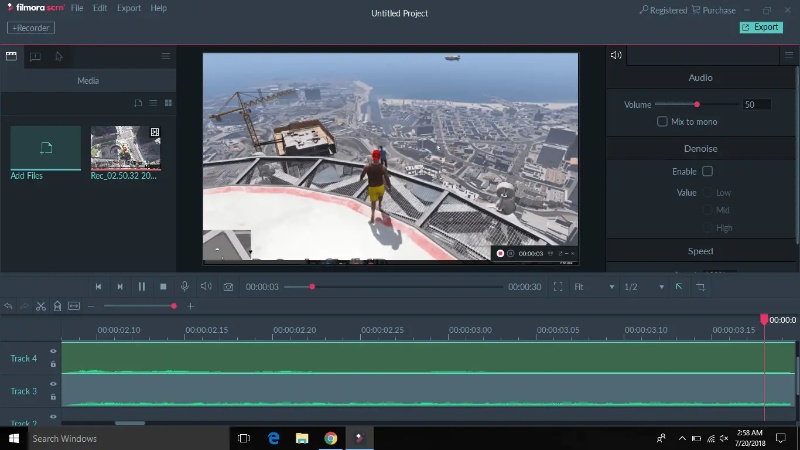This screenshot has height=450, width=800.
Task: Click the import file icon in Media panel
Action: (138, 103)
